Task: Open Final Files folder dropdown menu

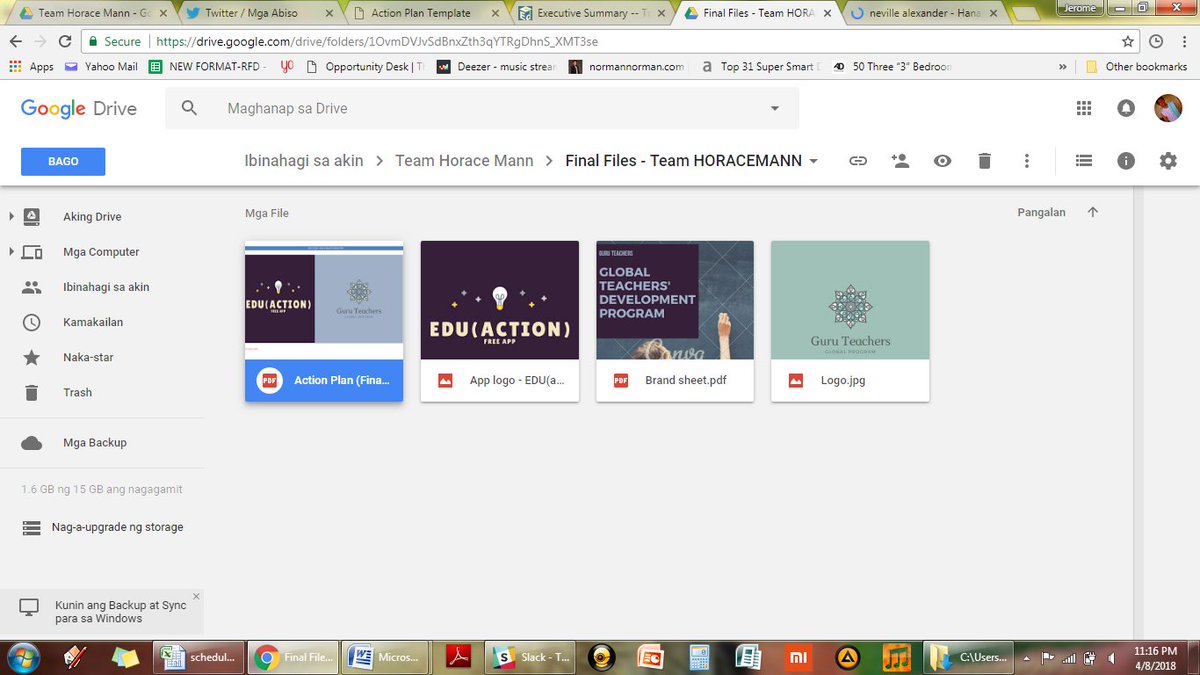Action: tap(813, 161)
